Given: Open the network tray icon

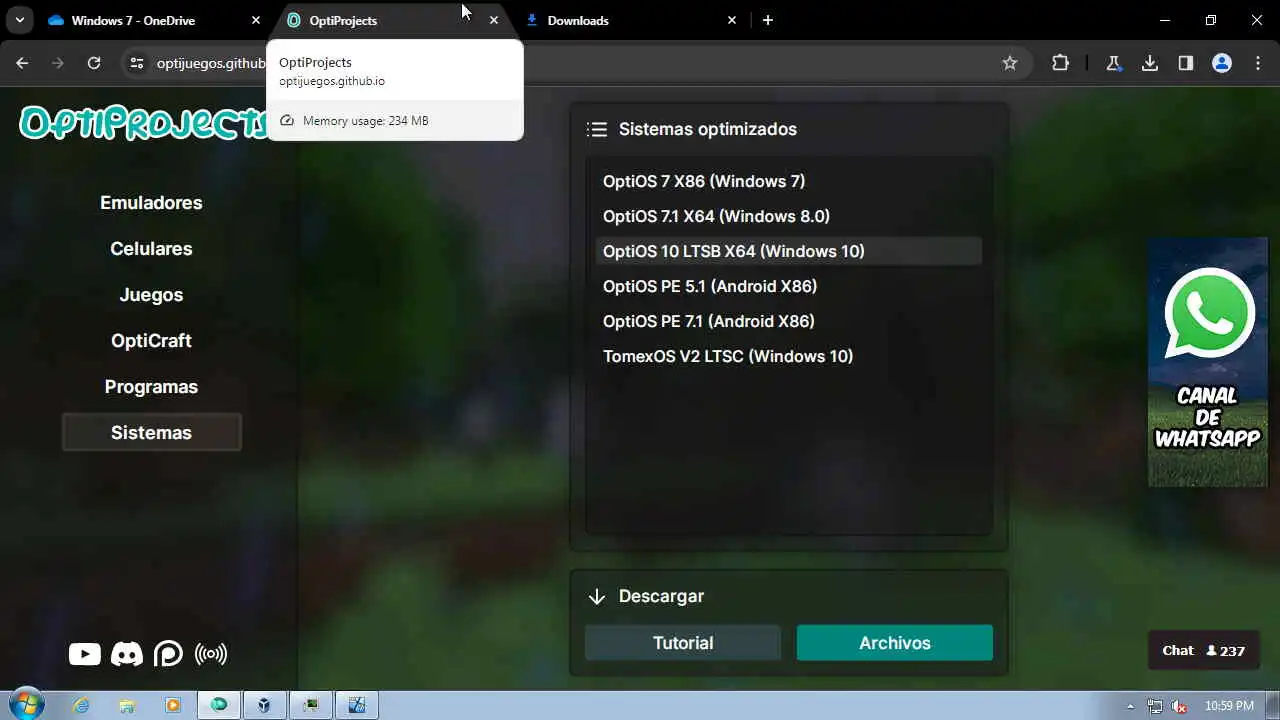Looking at the screenshot, I should (x=1155, y=706).
